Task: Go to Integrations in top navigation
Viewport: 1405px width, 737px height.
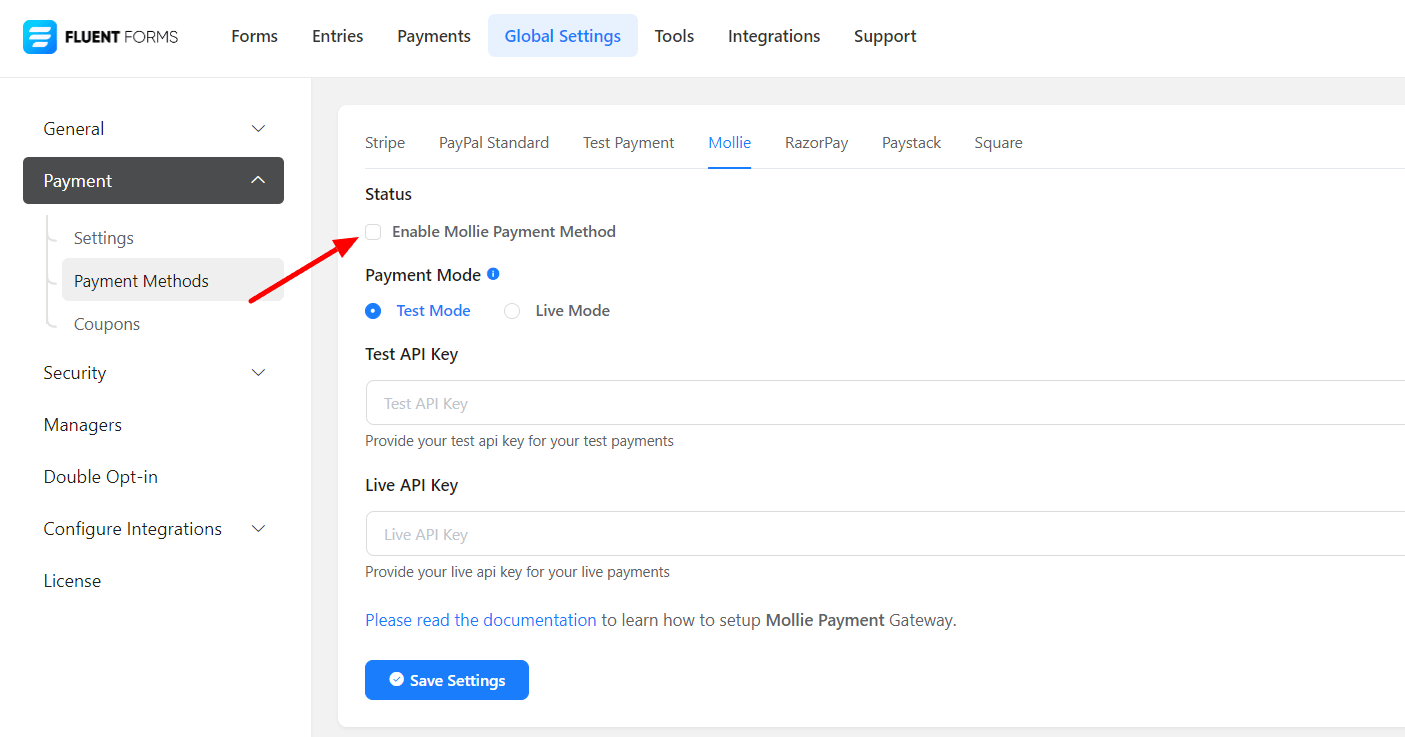Action: click(x=773, y=36)
